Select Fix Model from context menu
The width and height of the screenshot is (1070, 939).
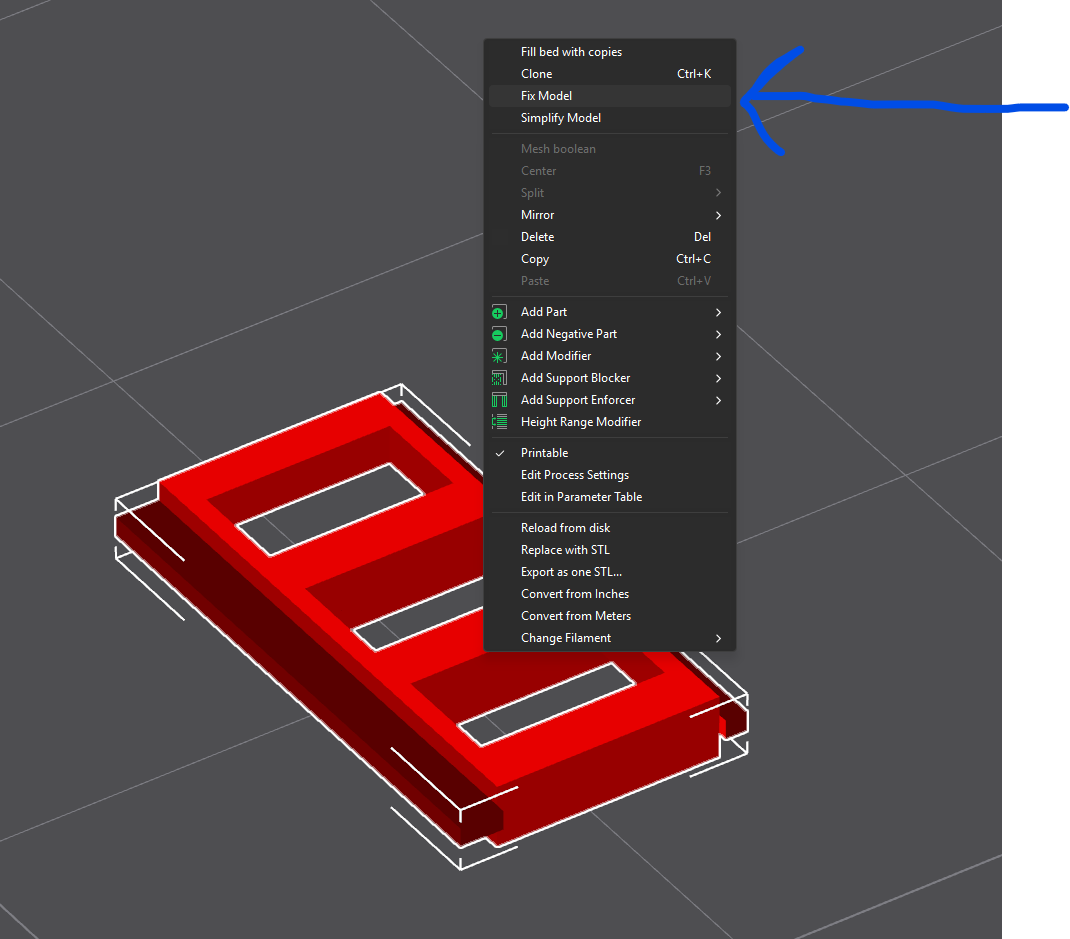pos(547,96)
